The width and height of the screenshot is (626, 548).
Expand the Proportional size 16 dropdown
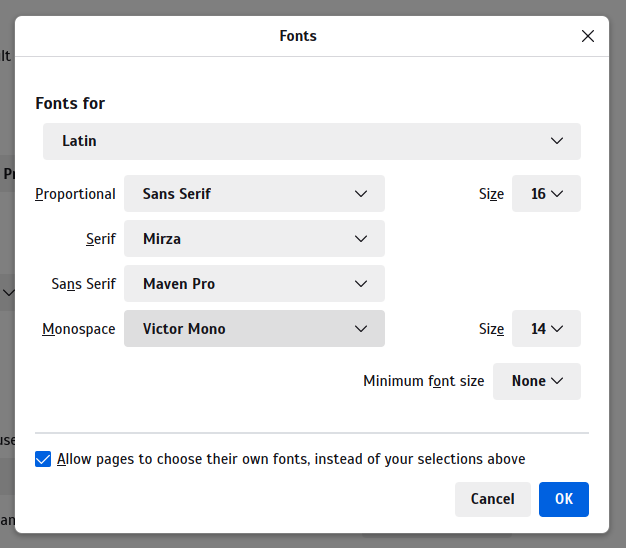point(546,194)
